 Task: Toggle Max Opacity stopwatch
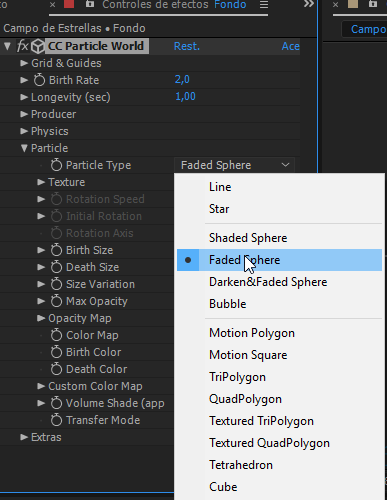(56, 301)
